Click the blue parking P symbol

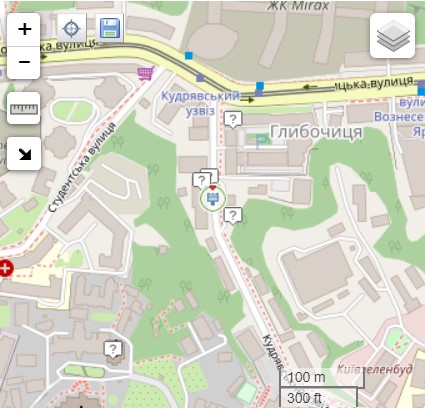pos(261,141)
